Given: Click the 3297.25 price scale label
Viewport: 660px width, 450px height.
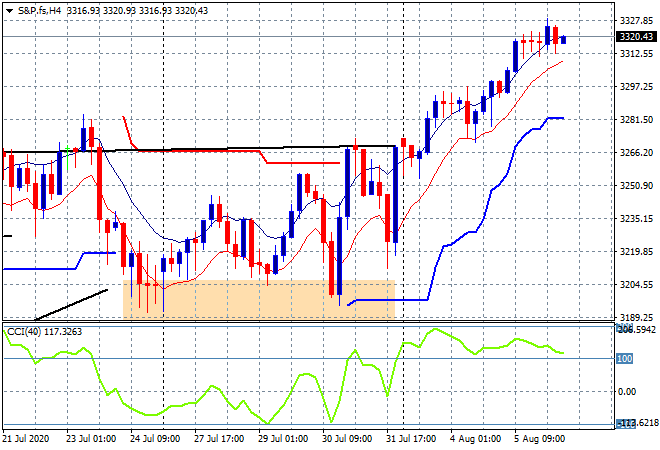Looking at the screenshot, I should coord(636,86).
